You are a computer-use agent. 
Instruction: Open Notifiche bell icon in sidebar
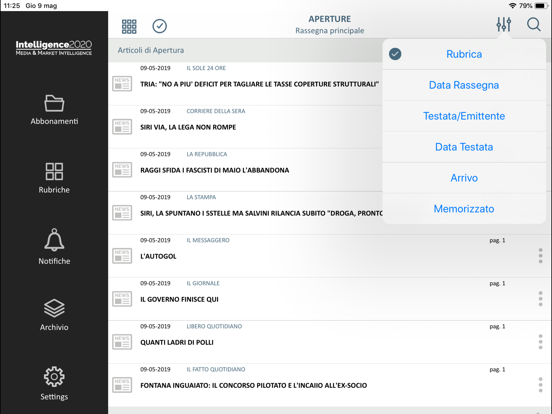click(x=54, y=239)
